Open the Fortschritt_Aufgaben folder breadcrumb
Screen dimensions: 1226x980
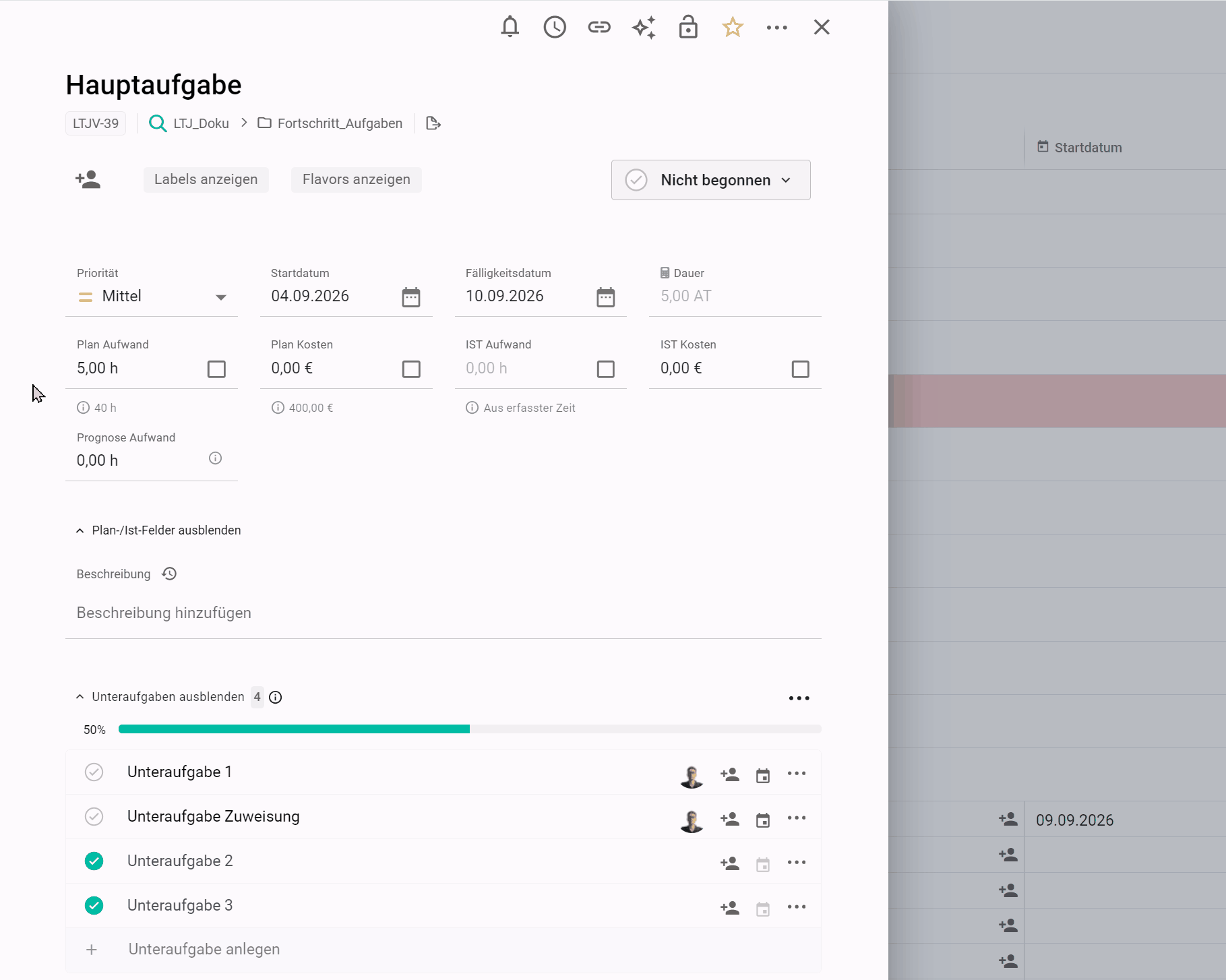coord(330,123)
